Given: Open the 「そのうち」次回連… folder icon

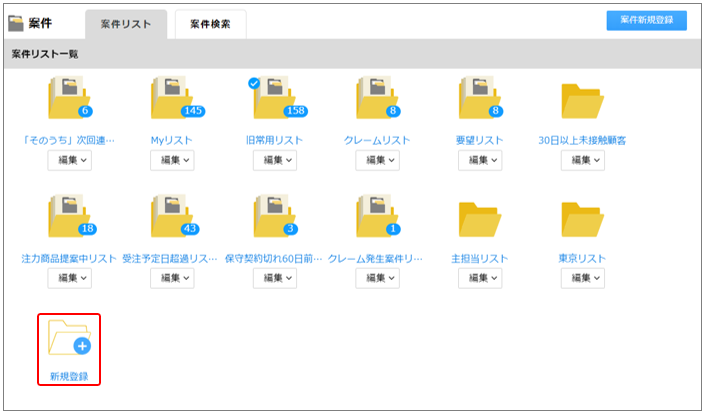Looking at the screenshot, I should coord(70,97).
